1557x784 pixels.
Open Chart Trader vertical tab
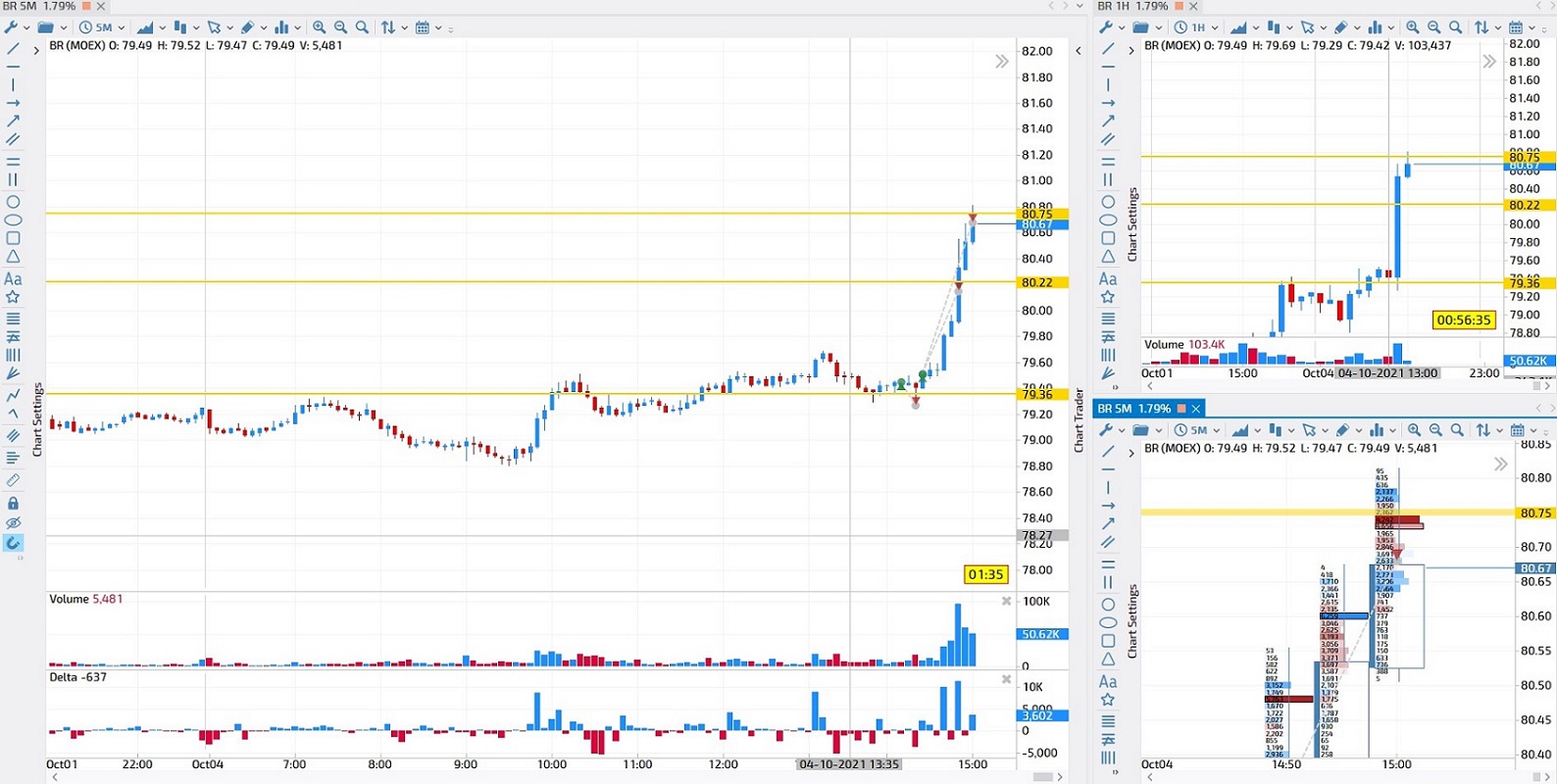click(1079, 420)
